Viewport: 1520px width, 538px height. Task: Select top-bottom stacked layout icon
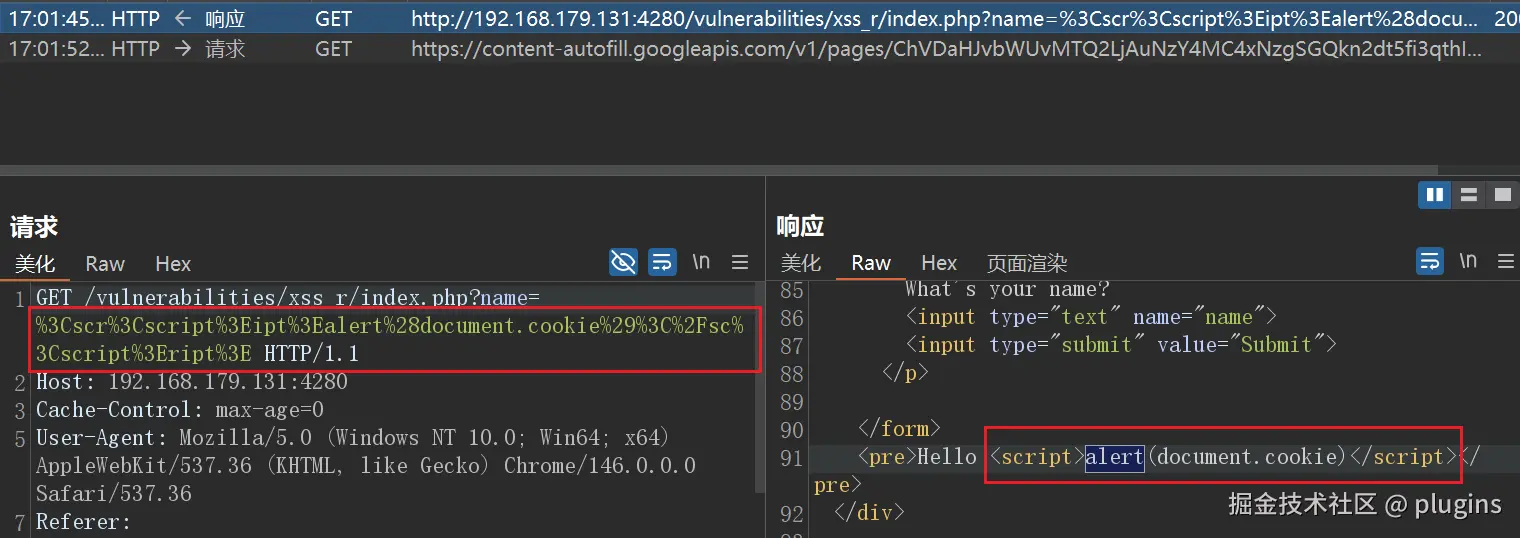click(x=1468, y=195)
